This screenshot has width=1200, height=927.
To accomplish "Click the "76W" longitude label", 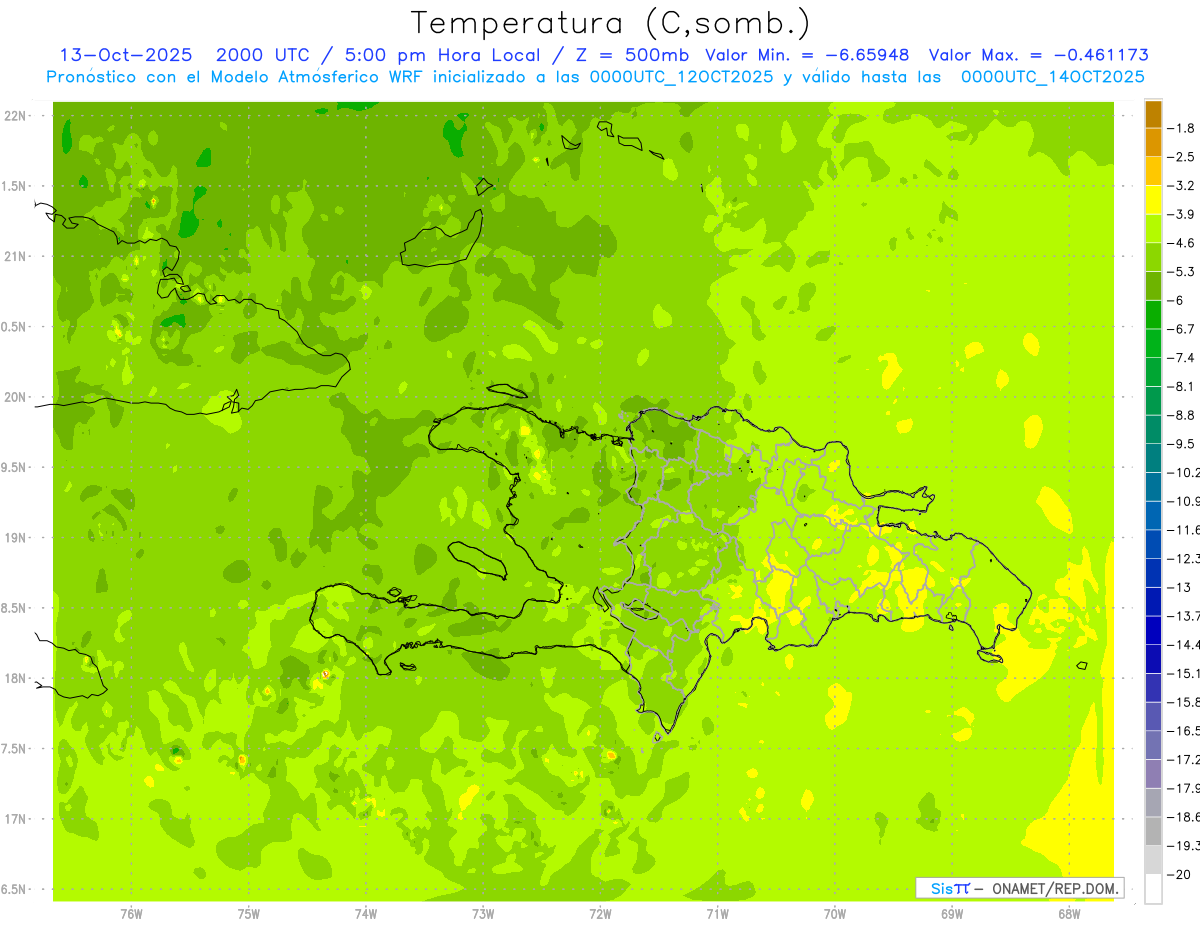I will (131, 914).
